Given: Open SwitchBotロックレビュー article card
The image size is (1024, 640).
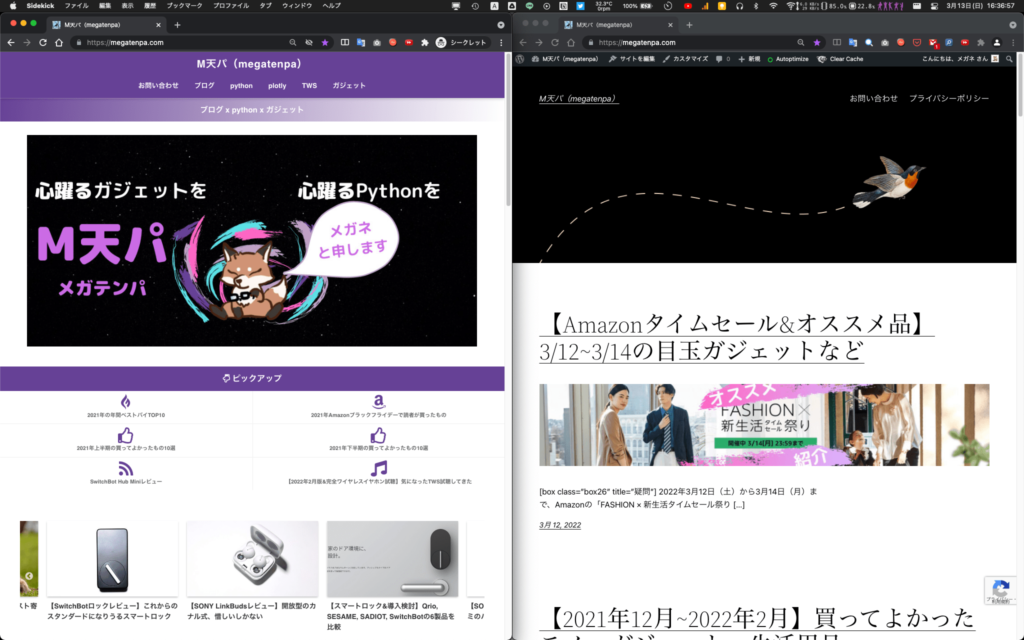Looking at the screenshot, I should coord(112,571).
